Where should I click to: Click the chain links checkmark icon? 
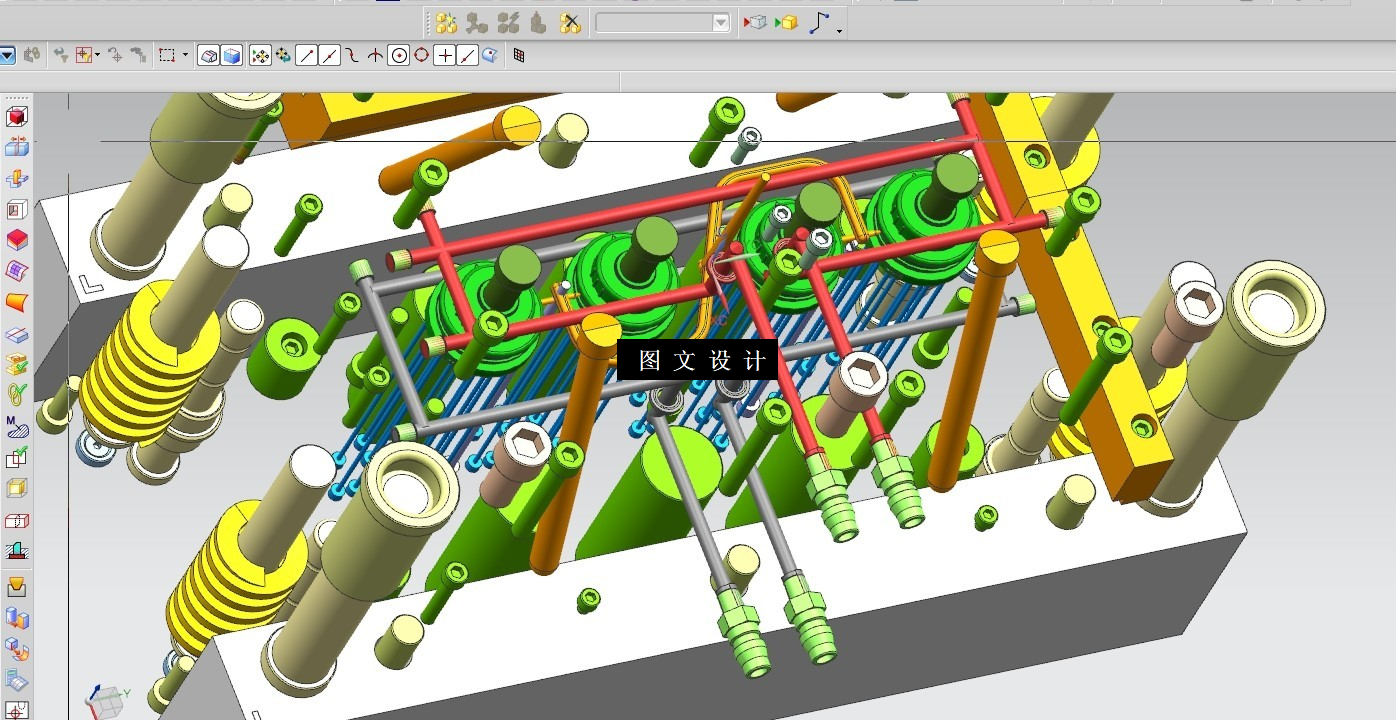[17, 395]
